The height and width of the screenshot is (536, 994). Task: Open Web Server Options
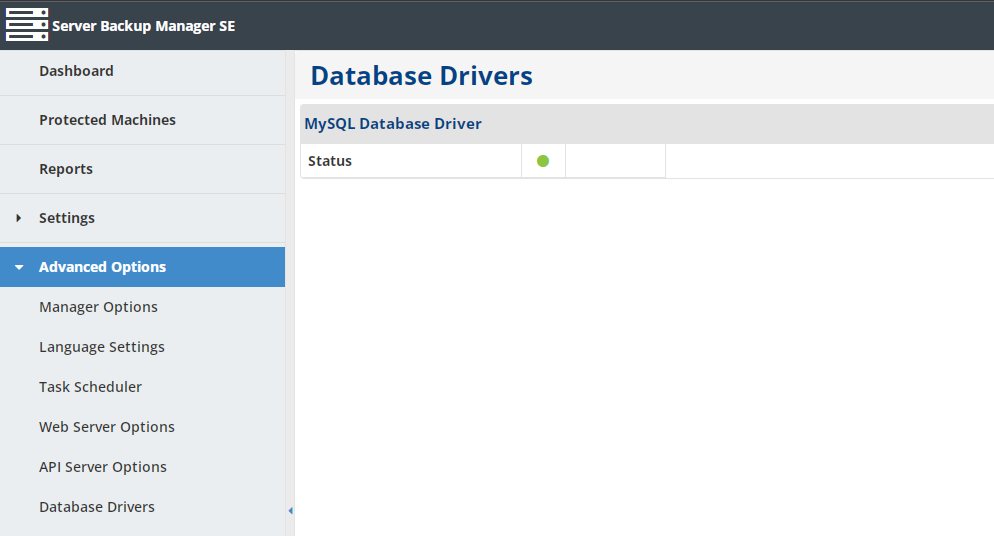(x=106, y=427)
